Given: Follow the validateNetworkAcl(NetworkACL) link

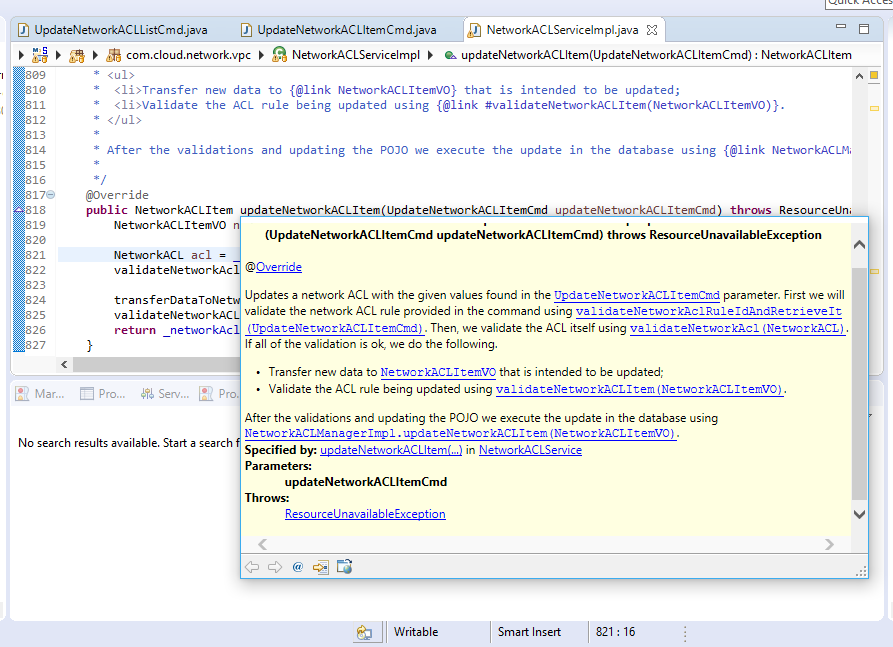Looking at the screenshot, I should pyautogui.click(x=738, y=328).
